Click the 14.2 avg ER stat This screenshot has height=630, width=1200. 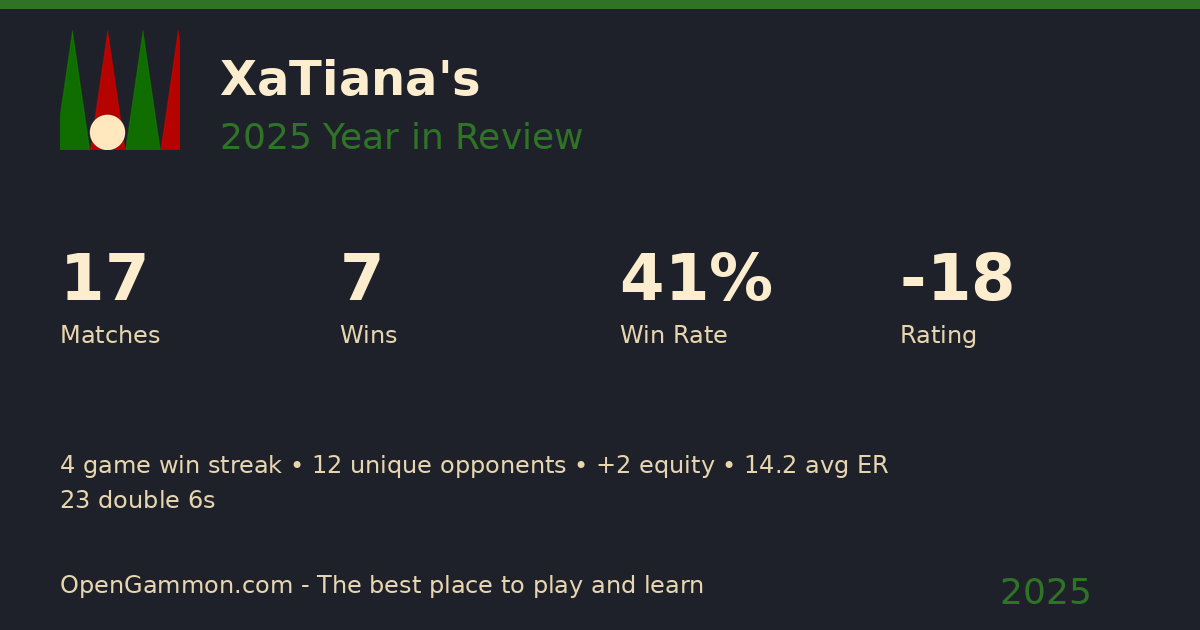click(815, 466)
